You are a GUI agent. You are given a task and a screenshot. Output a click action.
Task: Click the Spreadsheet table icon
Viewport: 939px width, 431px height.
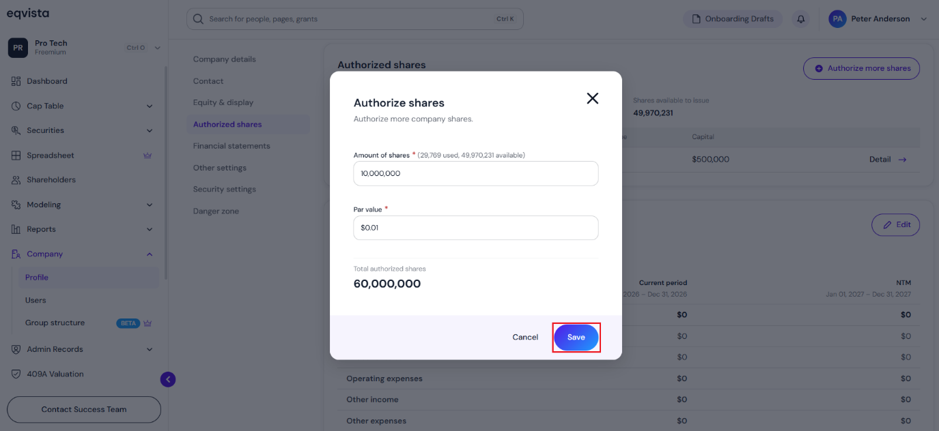coord(16,156)
